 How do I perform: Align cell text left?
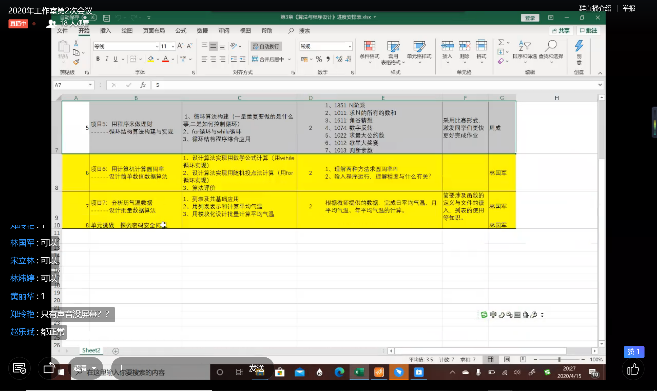pos(204,59)
